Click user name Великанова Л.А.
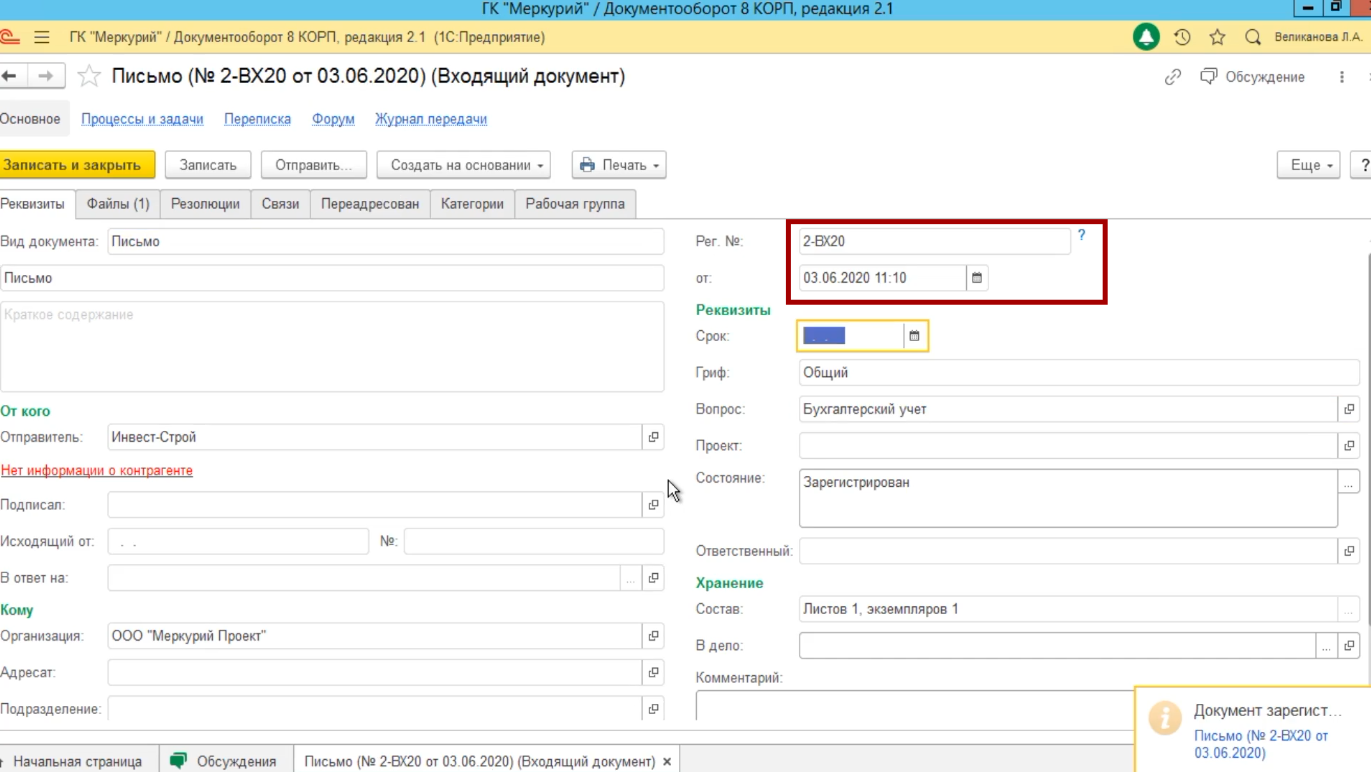The image size is (1371, 772). coord(1318,37)
